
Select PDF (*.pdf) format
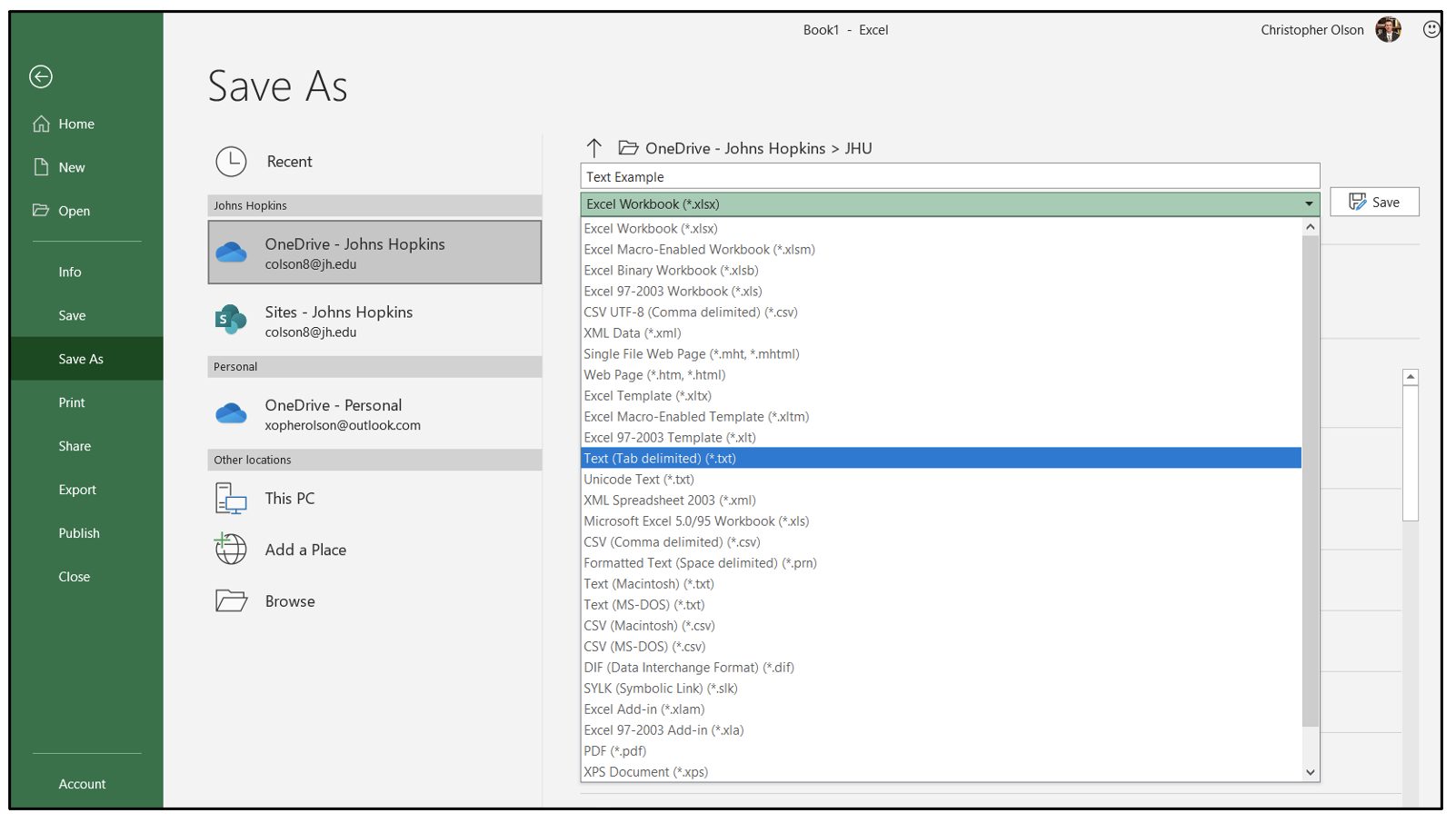point(941,750)
